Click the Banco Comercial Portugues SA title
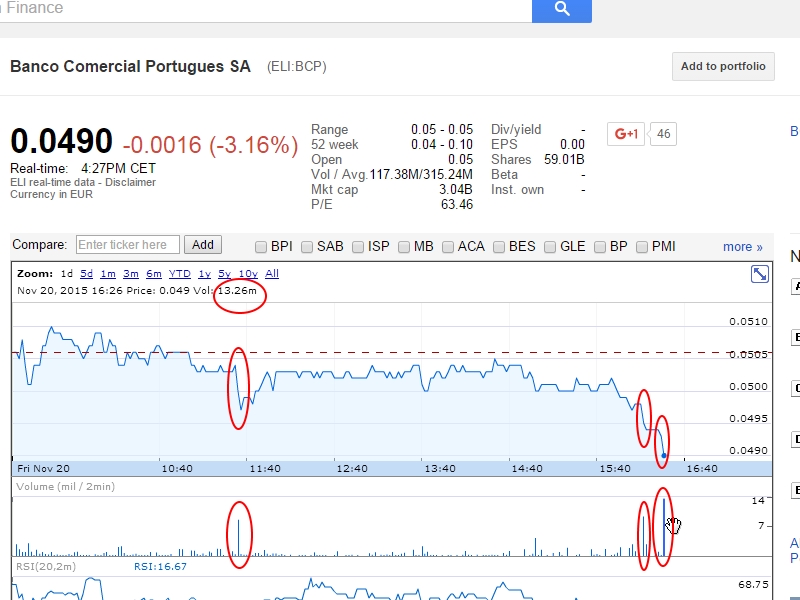This screenshot has height=600, width=800. [131, 67]
